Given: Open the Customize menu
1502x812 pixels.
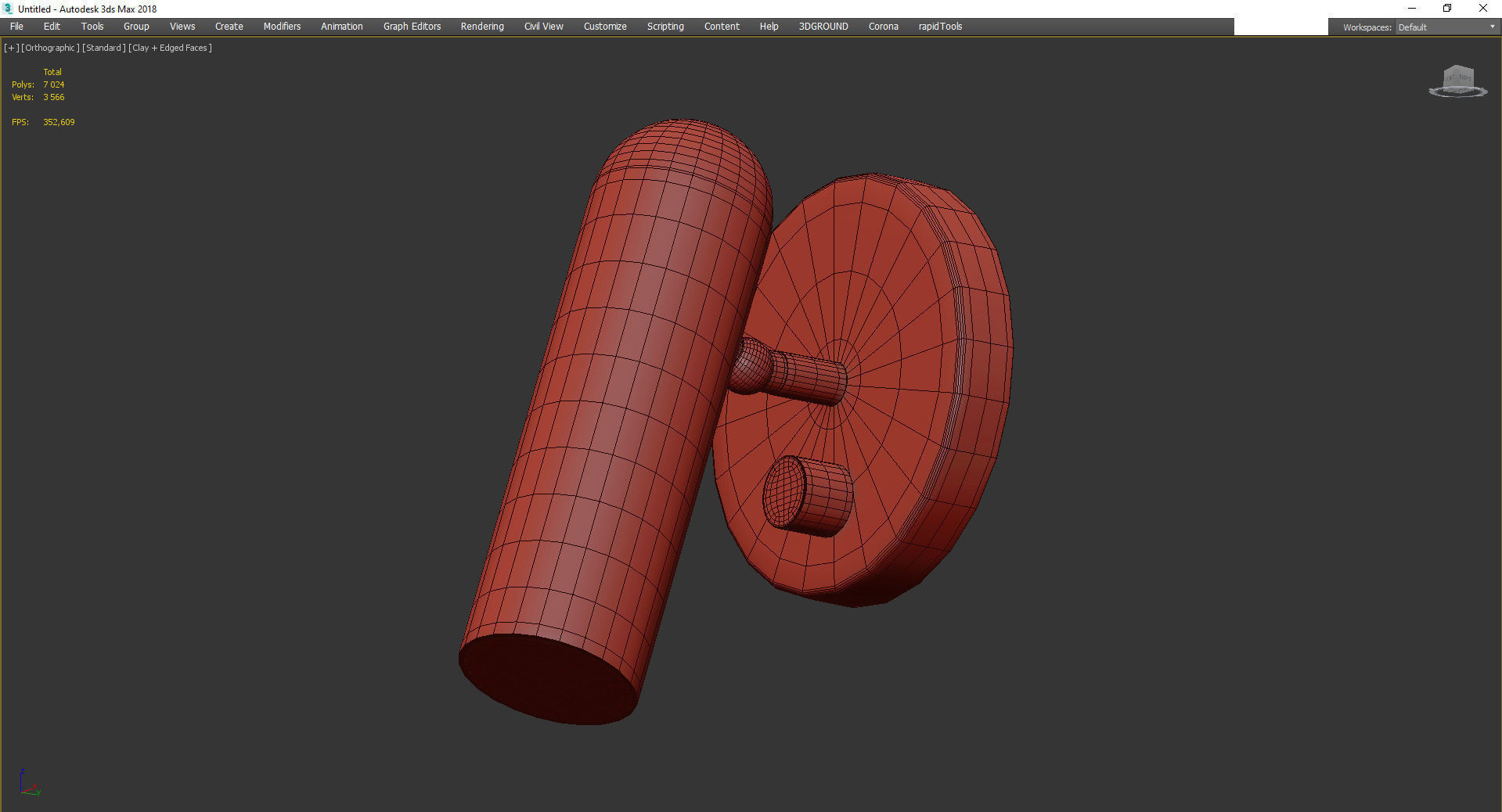Looking at the screenshot, I should pos(605,27).
